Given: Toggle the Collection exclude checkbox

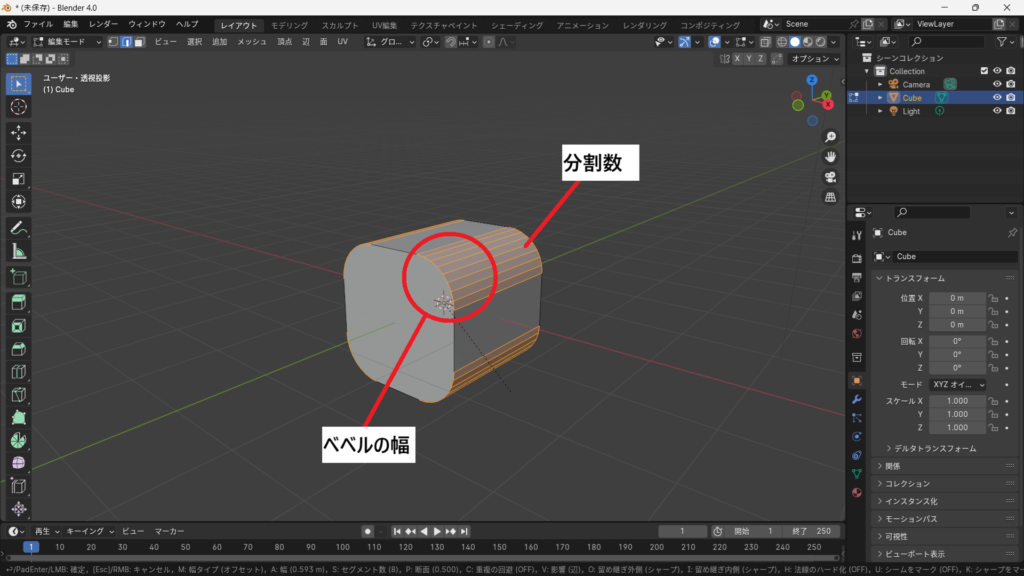Looking at the screenshot, I should 984,71.
